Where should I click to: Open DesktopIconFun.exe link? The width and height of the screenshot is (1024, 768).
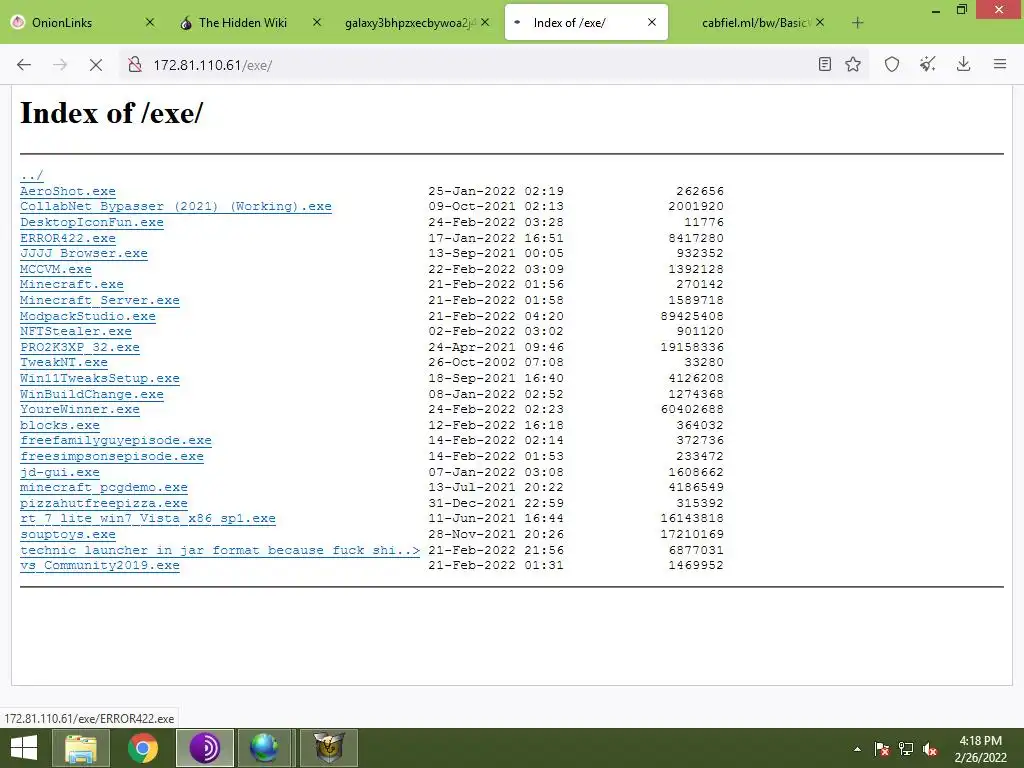91,222
